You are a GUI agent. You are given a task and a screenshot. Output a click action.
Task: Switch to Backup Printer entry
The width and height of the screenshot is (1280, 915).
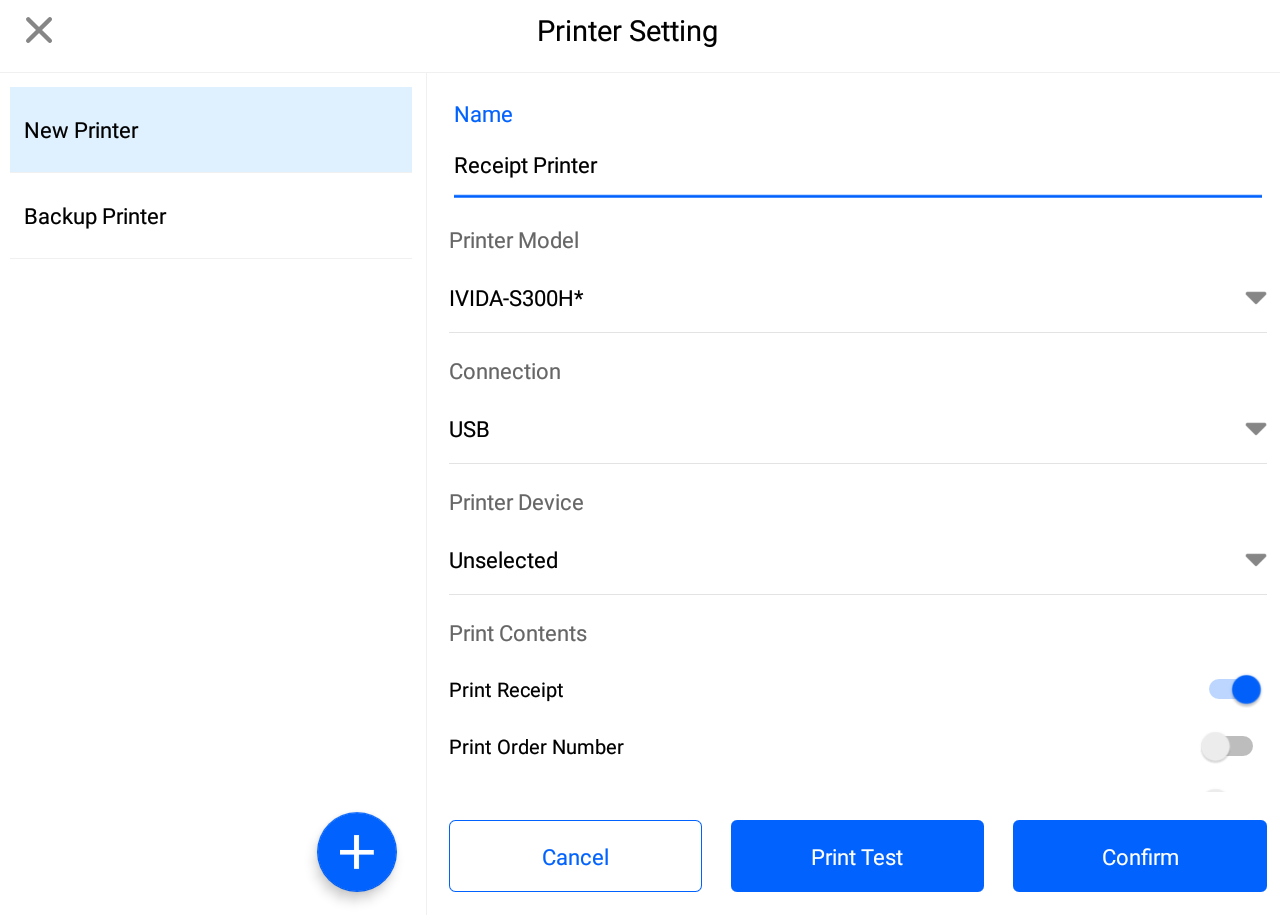coord(210,216)
